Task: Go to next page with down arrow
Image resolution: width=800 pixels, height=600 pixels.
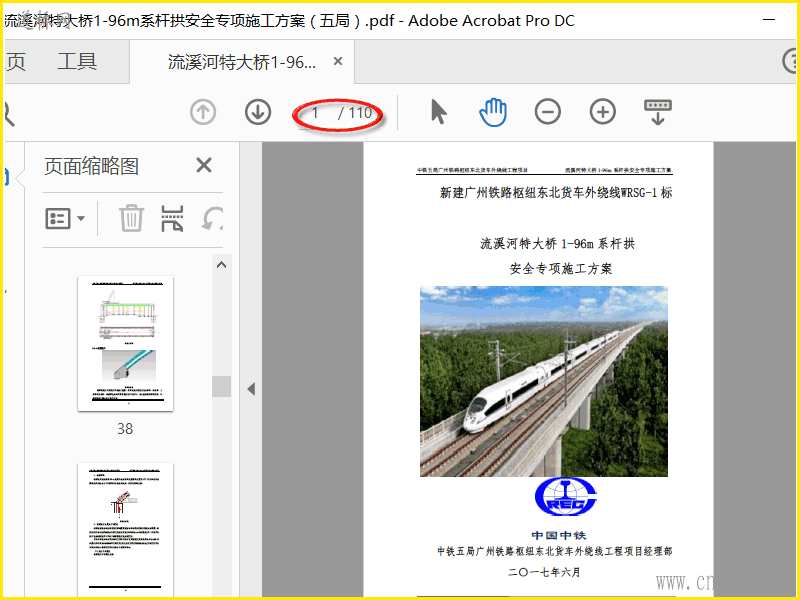Action: [x=258, y=112]
